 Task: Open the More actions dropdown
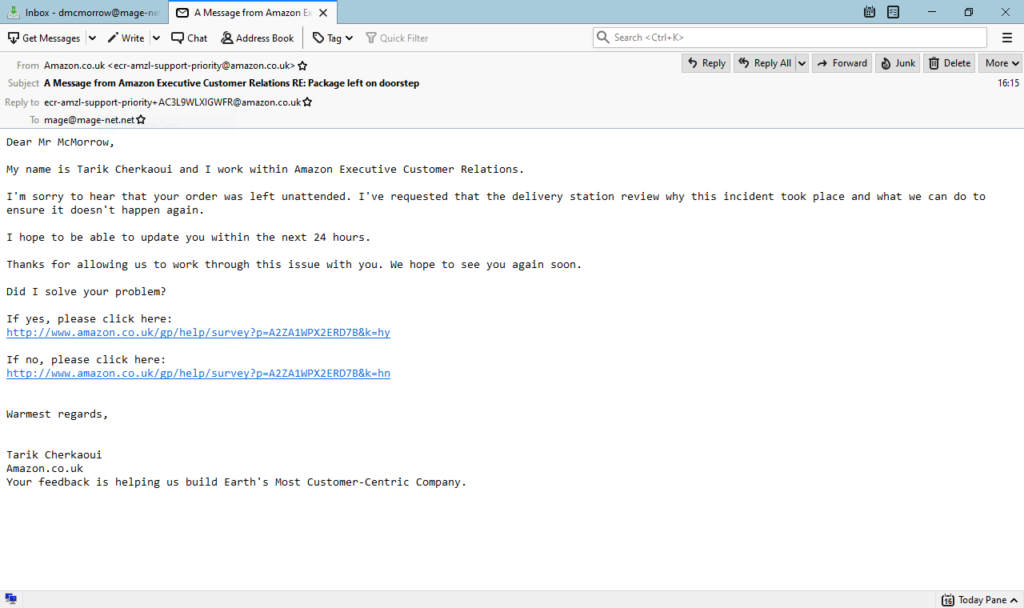tap(1001, 63)
